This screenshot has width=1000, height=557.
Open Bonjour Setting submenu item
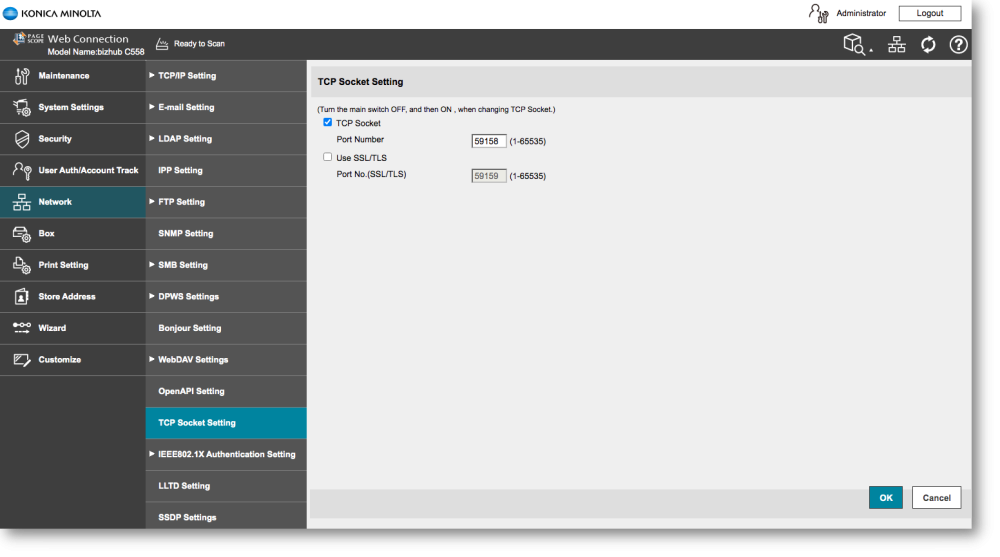coord(226,328)
